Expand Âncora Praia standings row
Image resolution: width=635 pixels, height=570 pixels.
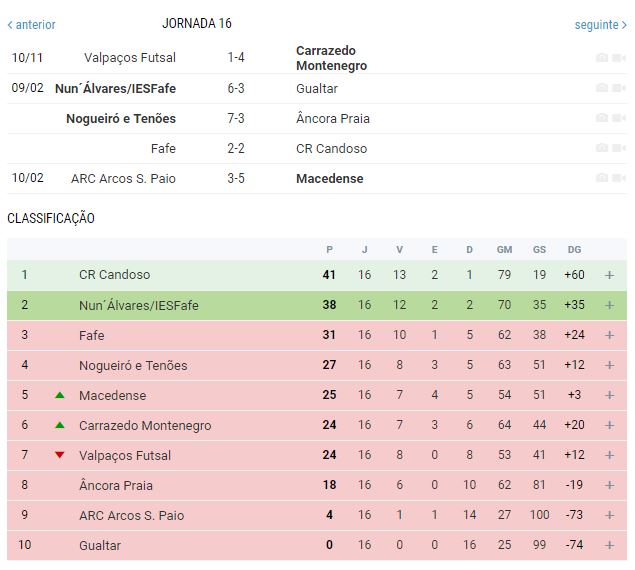click(x=609, y=485)
